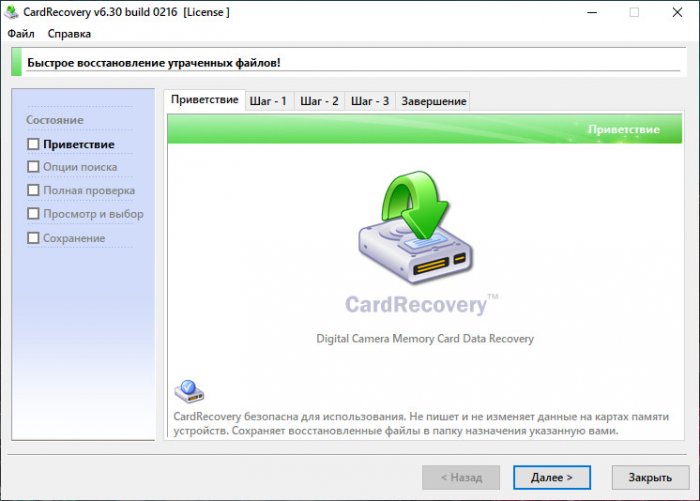
Task: Switch to the Шаг - 3 tab
Action: pos(370,101)
